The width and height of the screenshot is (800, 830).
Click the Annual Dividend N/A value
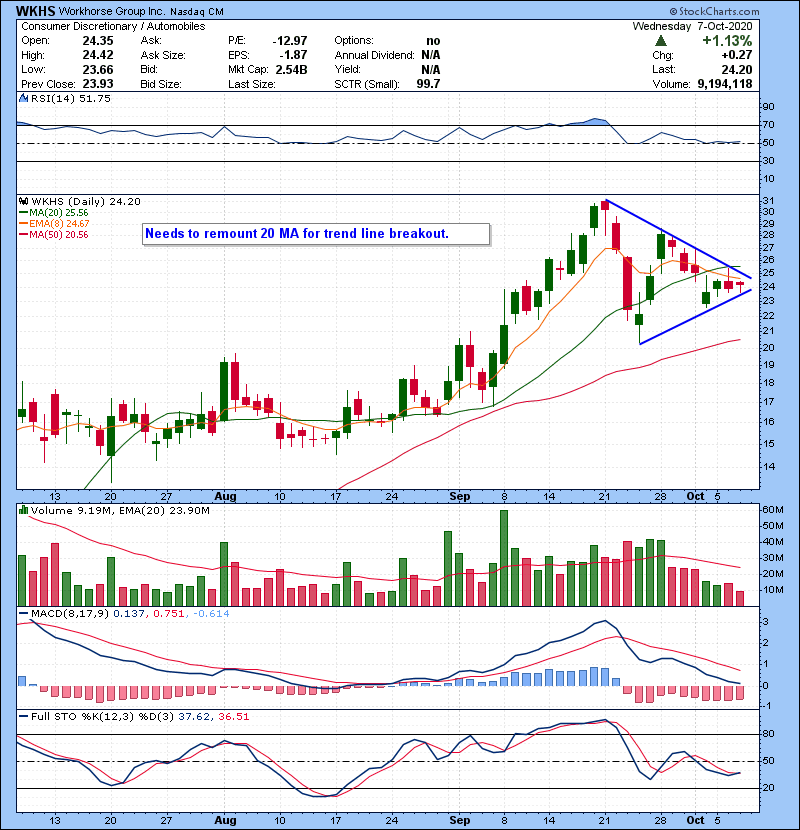coord(431,55)
